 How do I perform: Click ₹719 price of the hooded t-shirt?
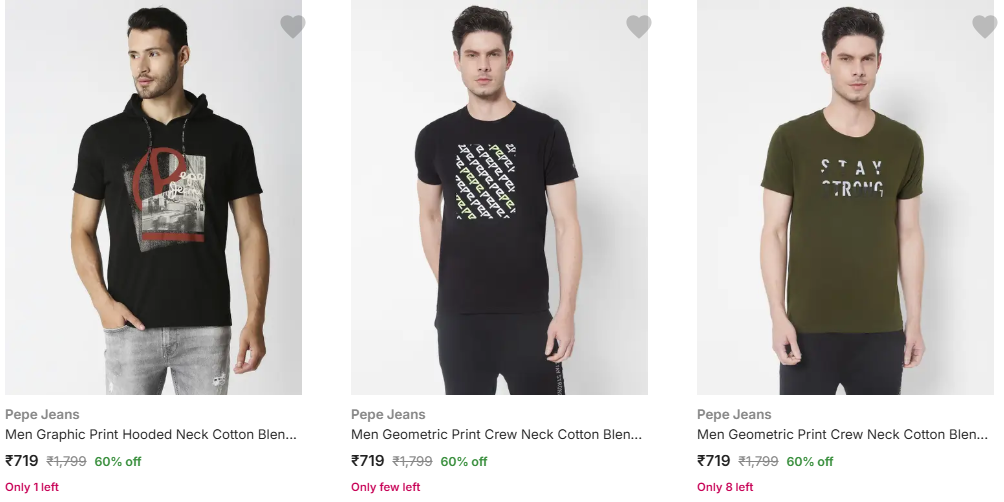pos(22,461)
